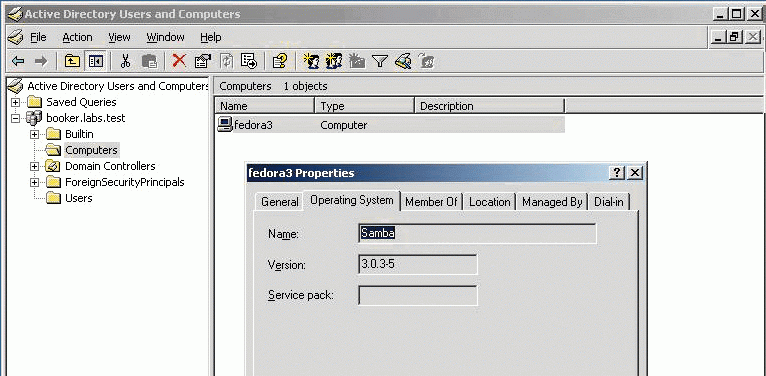Switch to the Member Of tab
The height and width of the screenshot is (376, 766).
(431, 202)
